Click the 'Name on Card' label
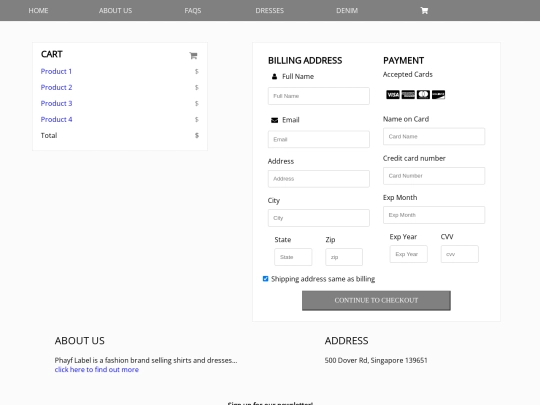This screenshot has width=540, height=405. (x=406, y=119)
